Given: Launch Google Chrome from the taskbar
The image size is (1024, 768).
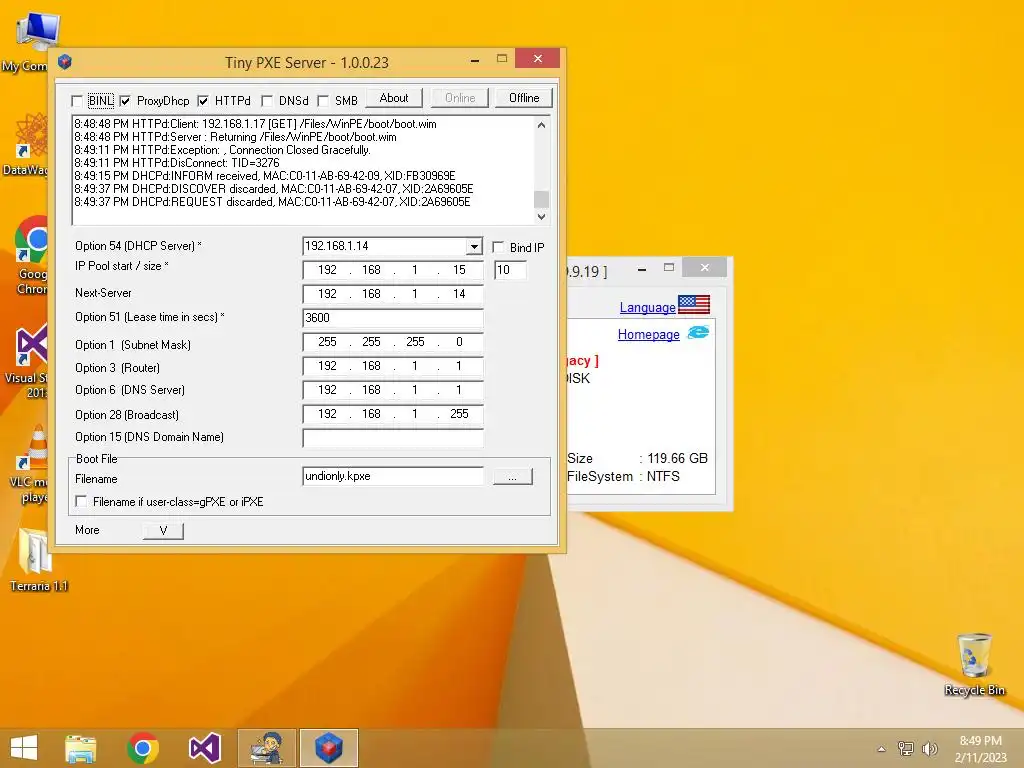Looking at the screenshot, I should coord(143,748).
